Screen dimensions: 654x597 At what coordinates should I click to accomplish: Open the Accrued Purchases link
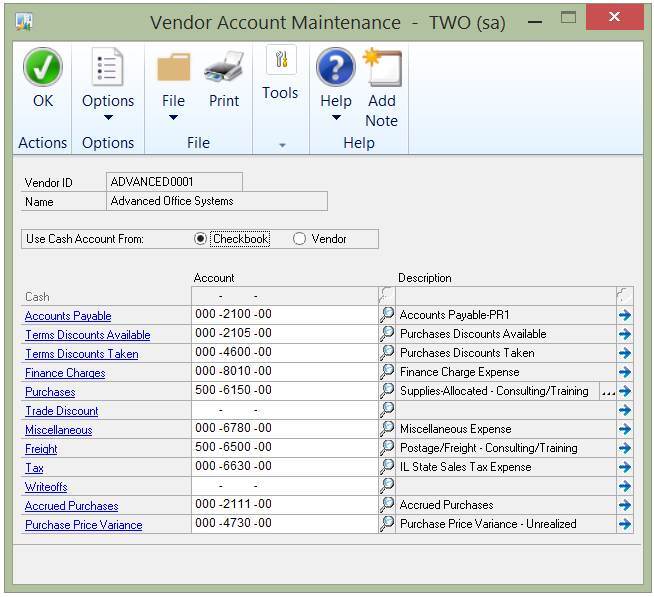pos(71,506)
